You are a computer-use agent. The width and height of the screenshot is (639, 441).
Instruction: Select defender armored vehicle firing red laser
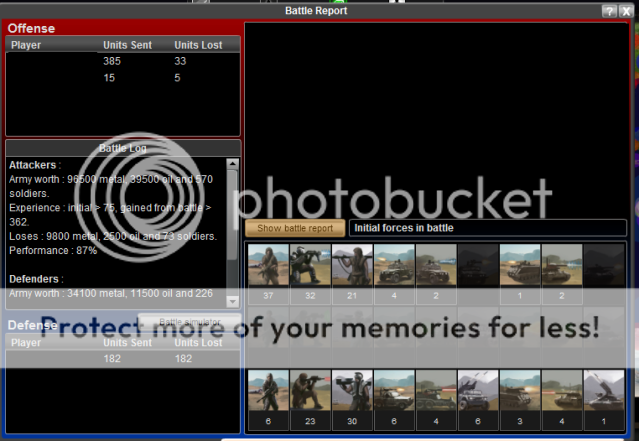pyautogui.click(x=436, y=400)
